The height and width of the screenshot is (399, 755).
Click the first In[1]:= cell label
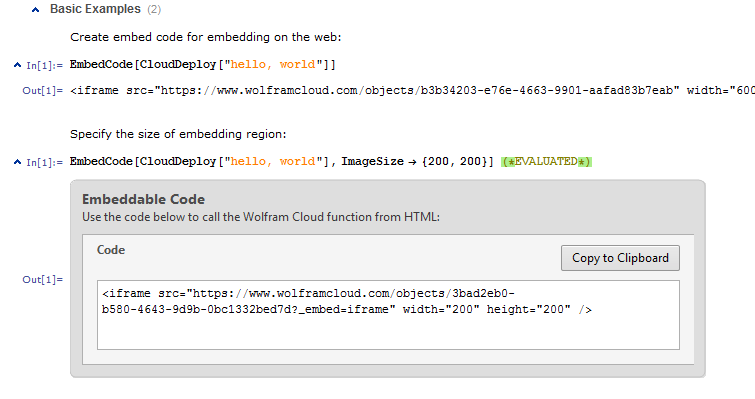(x=44, y=65)
